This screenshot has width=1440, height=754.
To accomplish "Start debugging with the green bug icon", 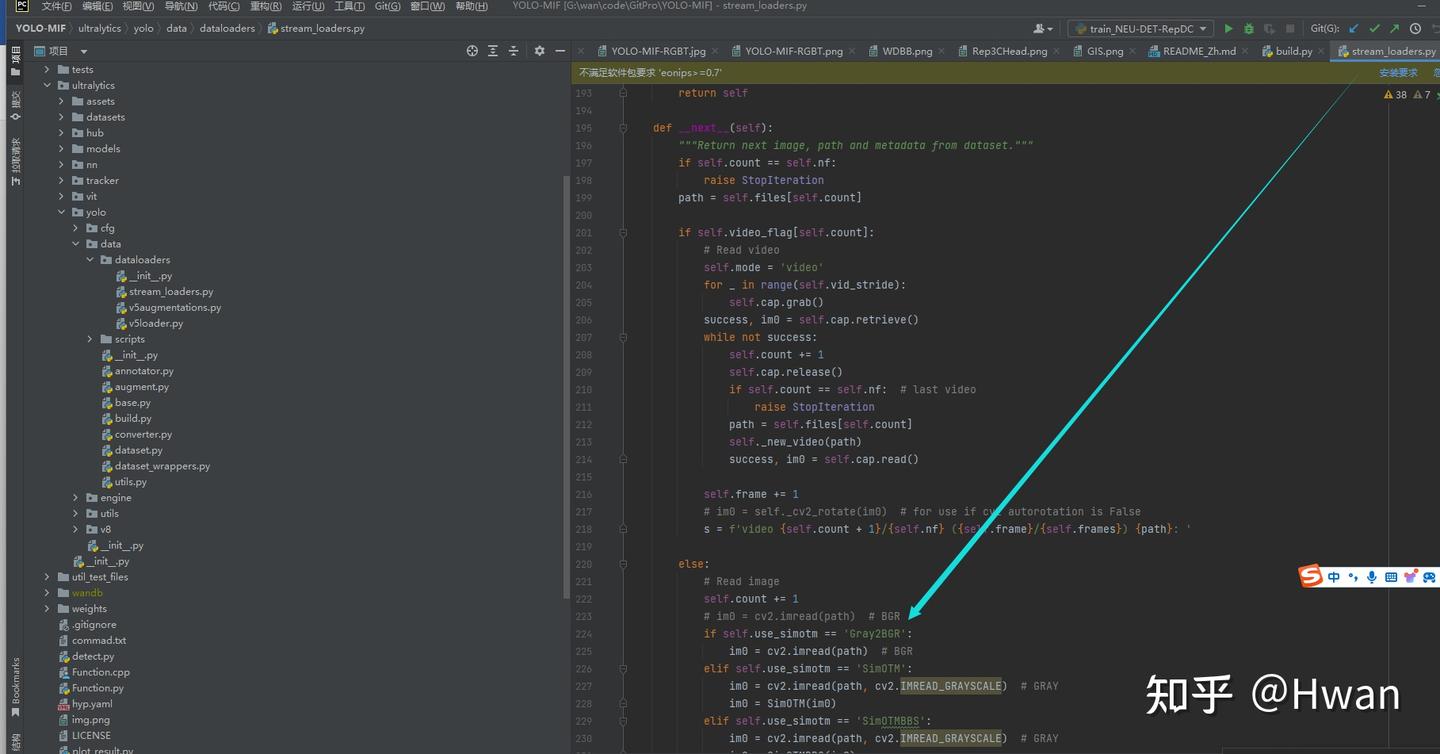I will pyautogui.click(x=1249, y=29).
